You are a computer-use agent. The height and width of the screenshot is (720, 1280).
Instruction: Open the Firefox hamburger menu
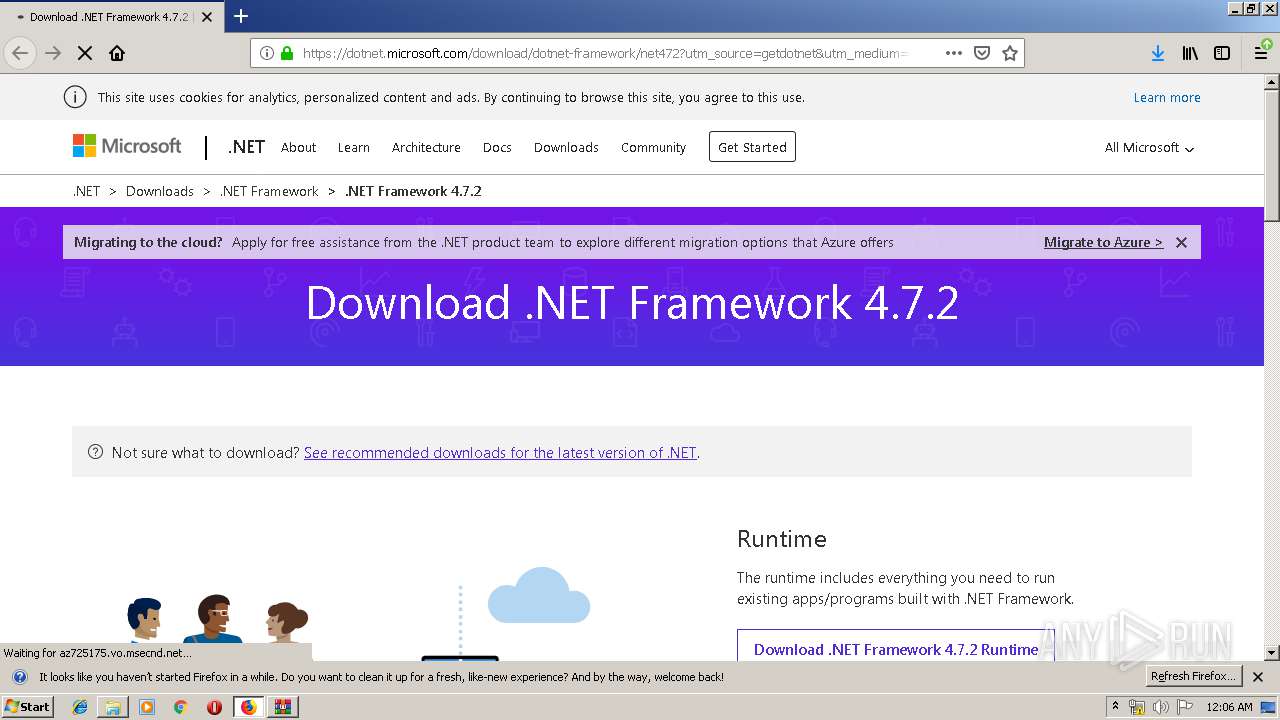click(x=1262, y=53)
